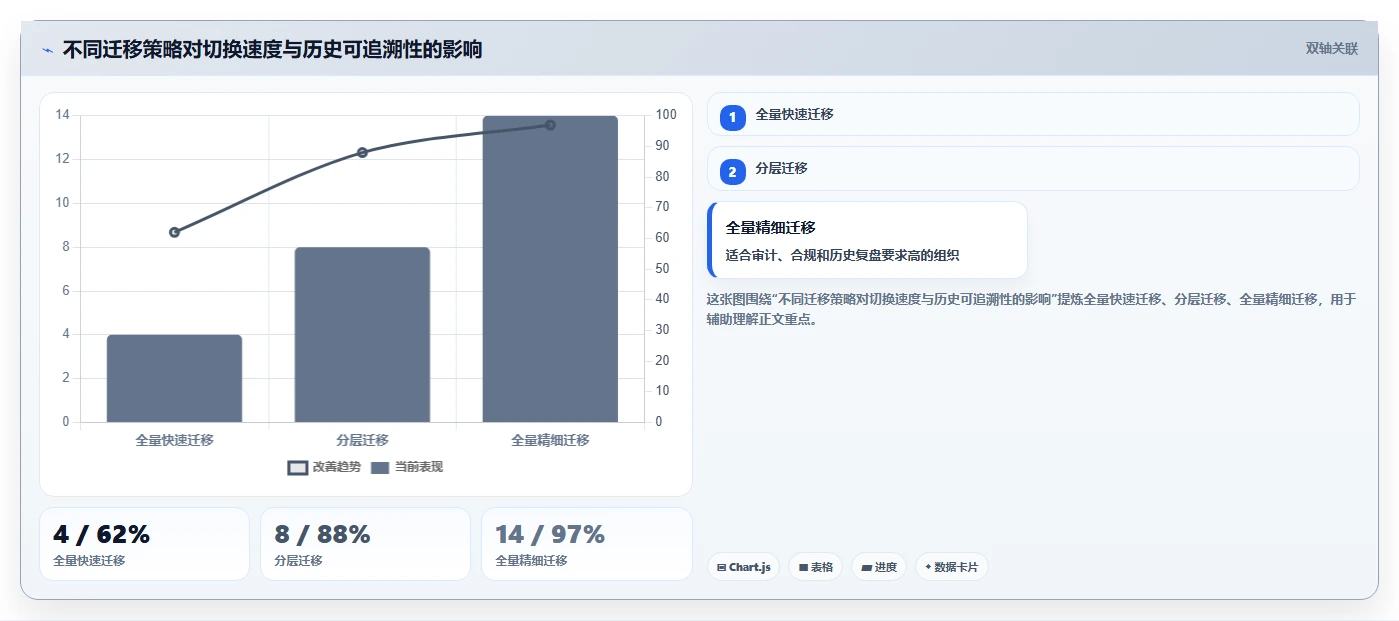Click the line point above 分层迁移 bar
1399x621 pixels.
(362, 153)
